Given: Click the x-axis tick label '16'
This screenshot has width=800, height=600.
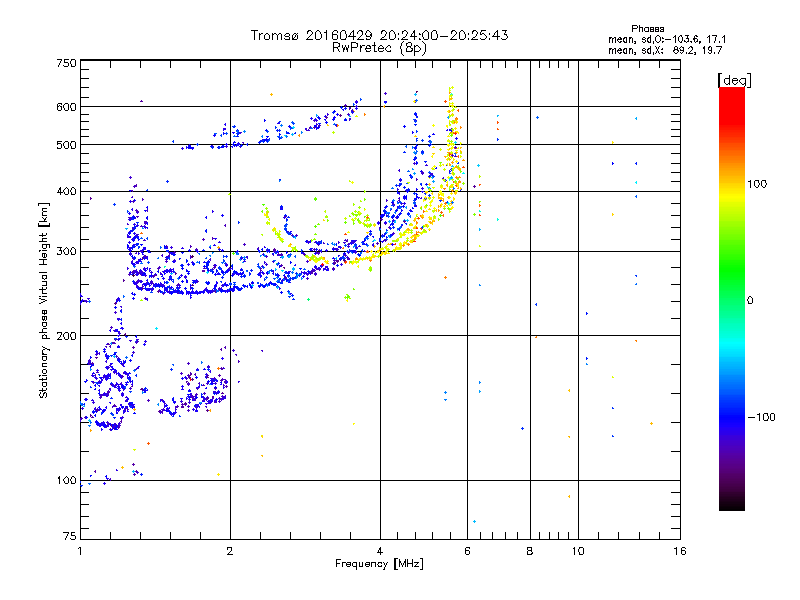Looking at the screenshot, I should [x=680, y=551].
